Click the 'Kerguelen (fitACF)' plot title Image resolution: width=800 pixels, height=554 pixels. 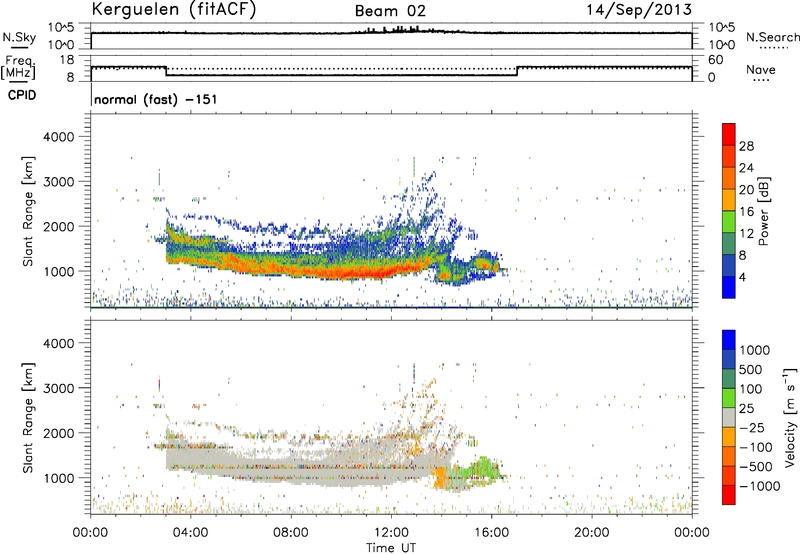click(x=173, y=9)
